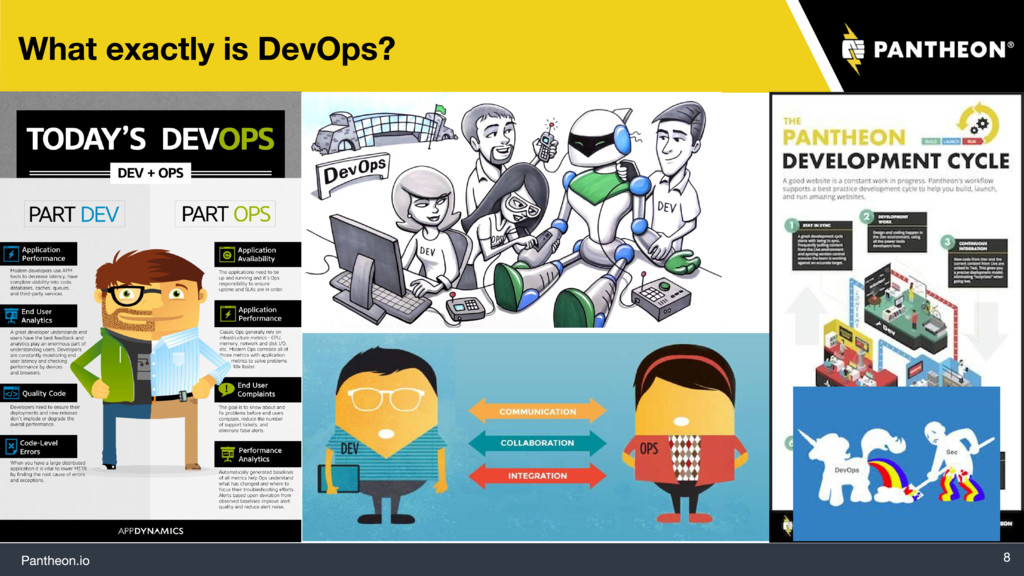
Task: Click the "Pantheon.io" footer text
Action: pyautogui.click(x=56, y=560)
